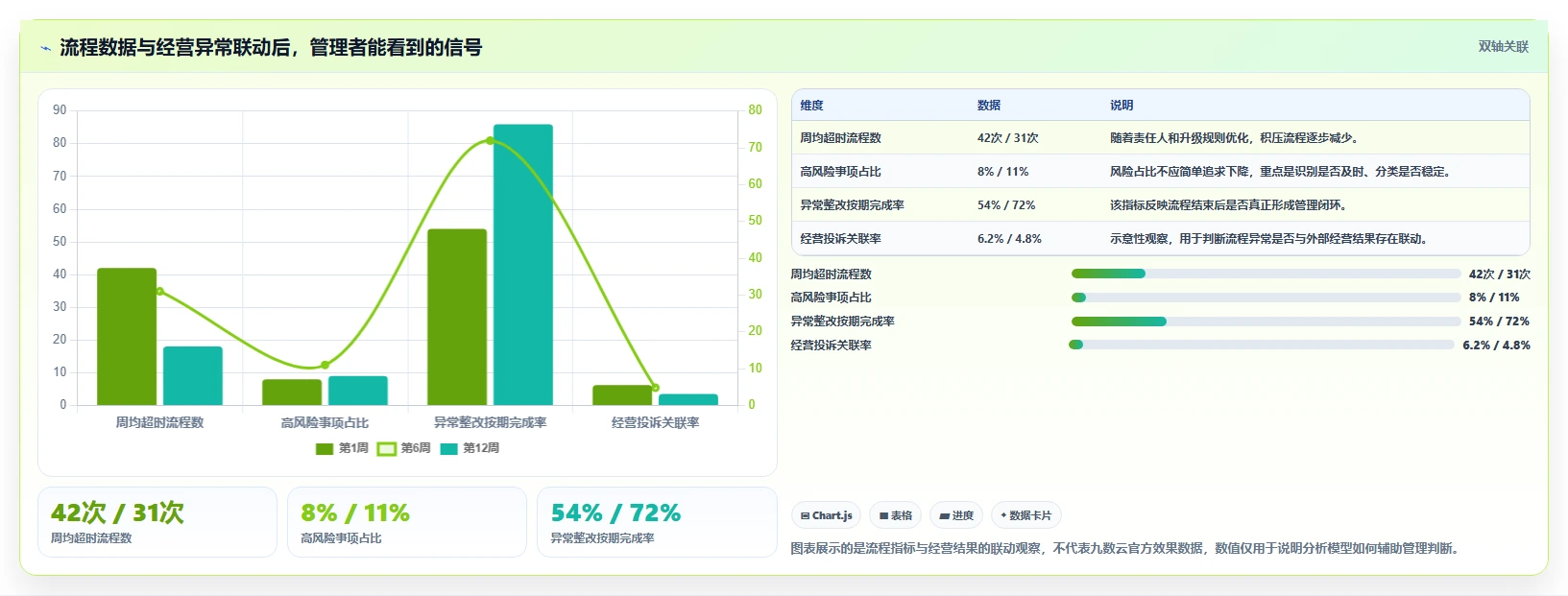Click the 第1周 bar for 周均超时流程数

tap(127, 337)
